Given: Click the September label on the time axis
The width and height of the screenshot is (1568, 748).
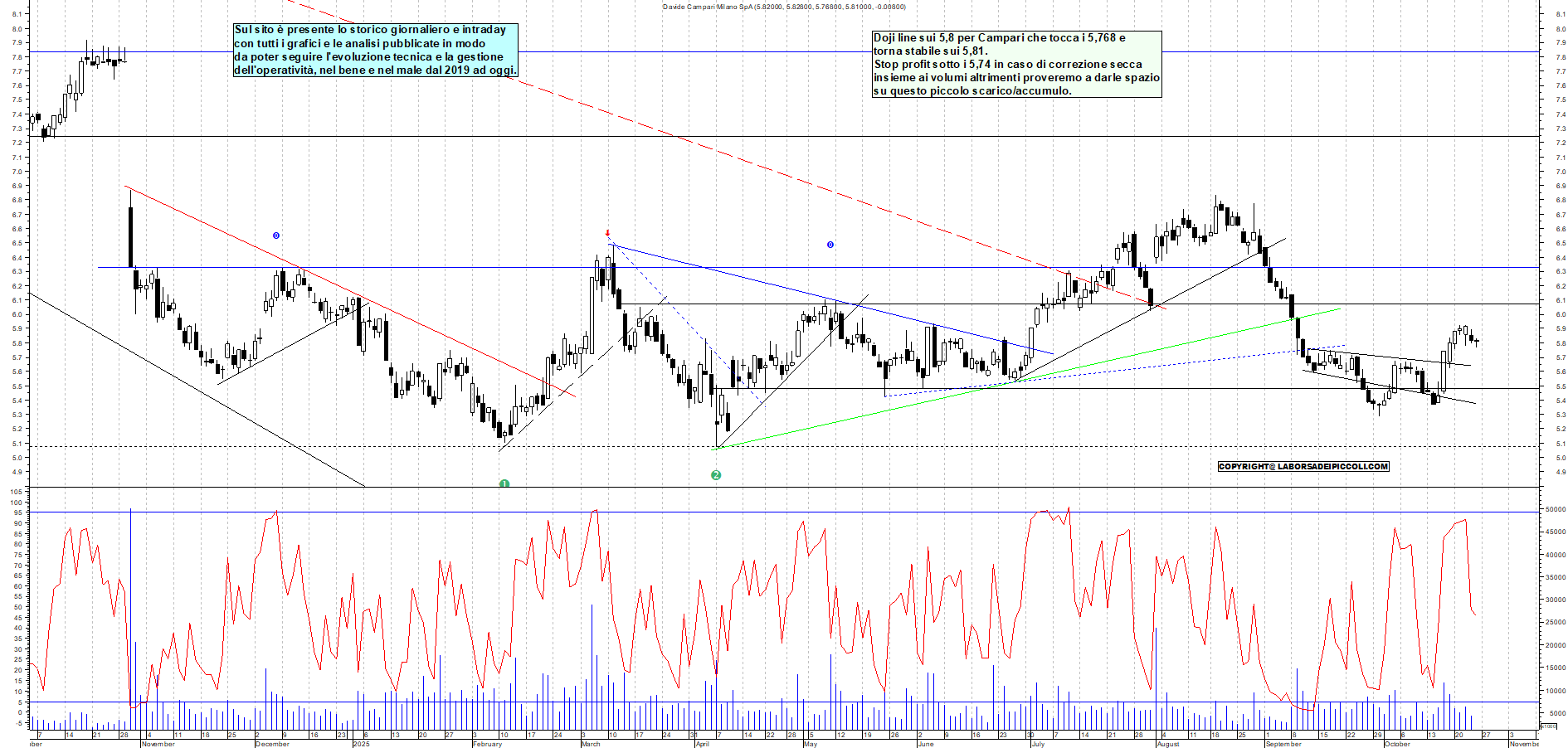Looking at the screenshot, I should (x=1284, y=744).
